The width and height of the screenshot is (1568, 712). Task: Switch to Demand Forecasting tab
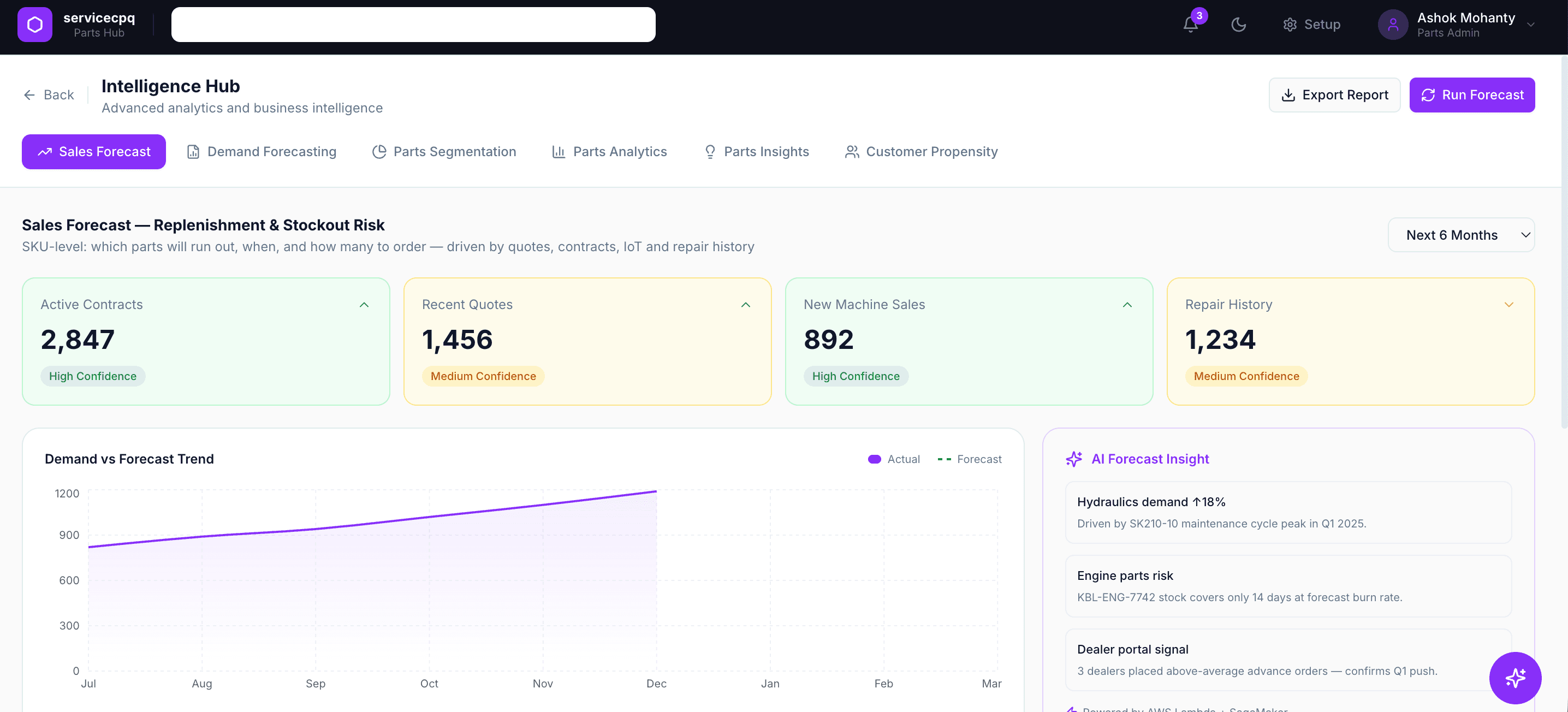(x=261, y=152)
